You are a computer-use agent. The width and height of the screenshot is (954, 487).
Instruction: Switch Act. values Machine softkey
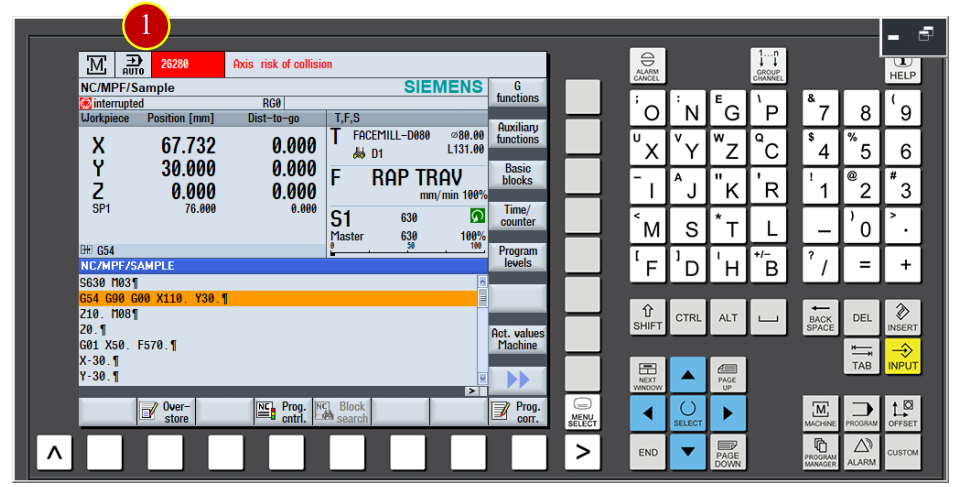point(517,339)
